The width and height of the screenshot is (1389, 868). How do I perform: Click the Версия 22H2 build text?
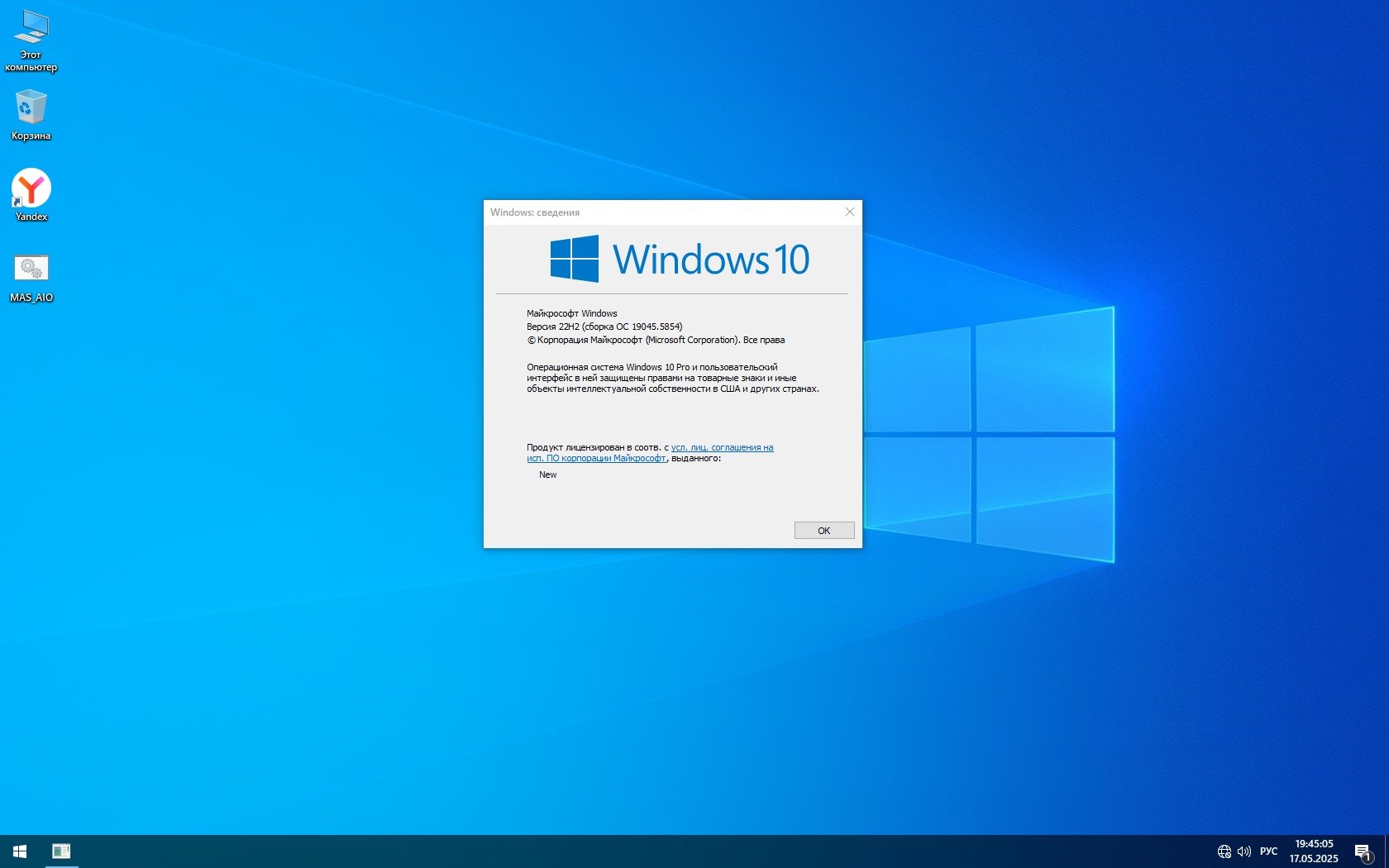pyautogui.click(x=604, y=327)
